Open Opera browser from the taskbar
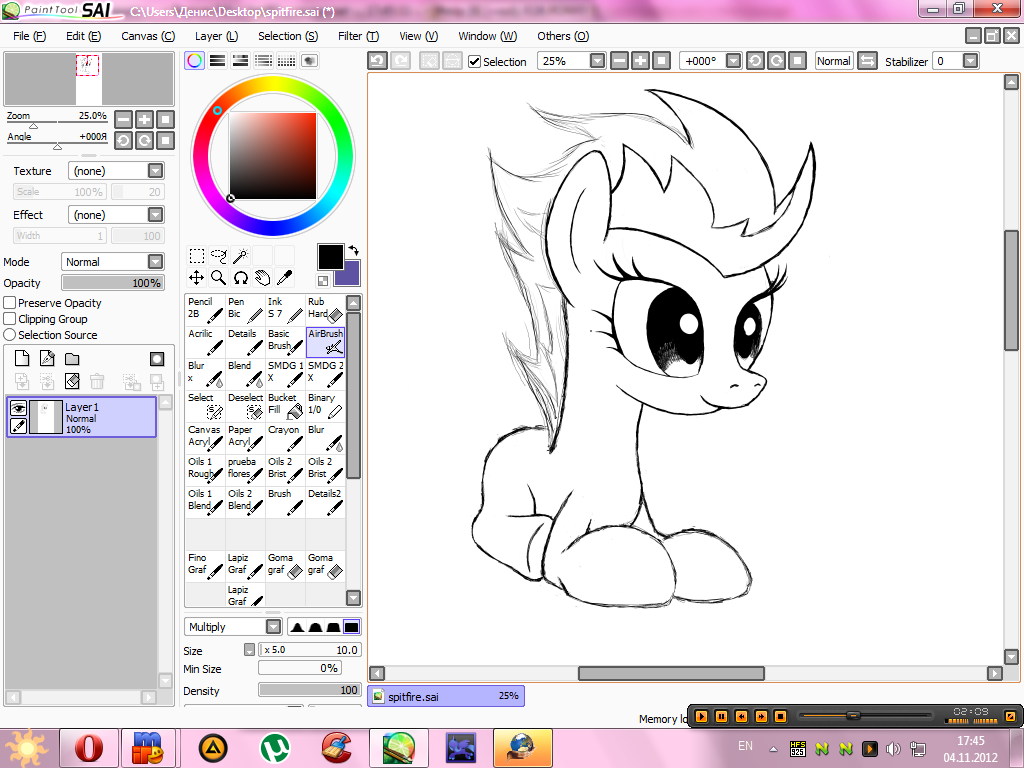1024x768 pixels. [x=89, y=748]
